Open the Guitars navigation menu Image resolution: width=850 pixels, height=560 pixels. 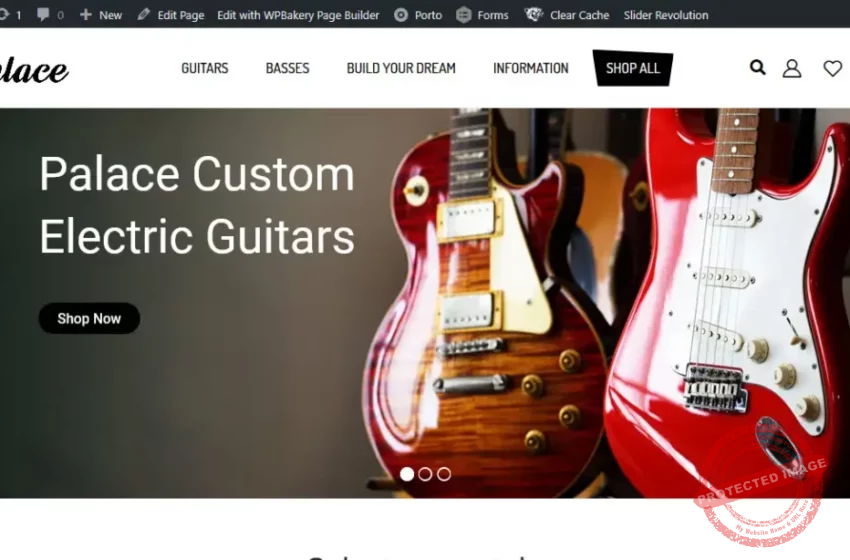pyautogui.click(x=204, y=68)
